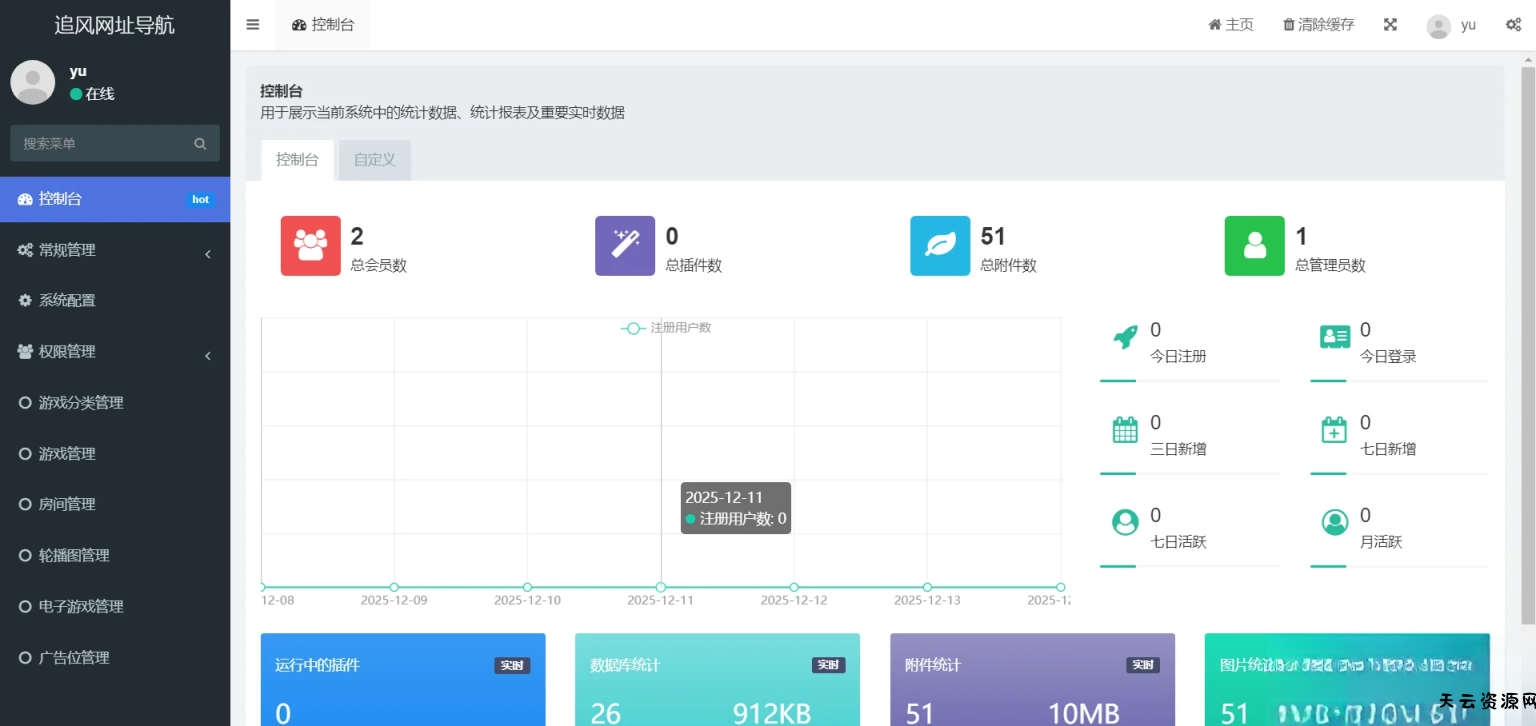Screen dimensions: 1536x726
Task: Click the 清除缓存 button
Action: (1318, 25)
